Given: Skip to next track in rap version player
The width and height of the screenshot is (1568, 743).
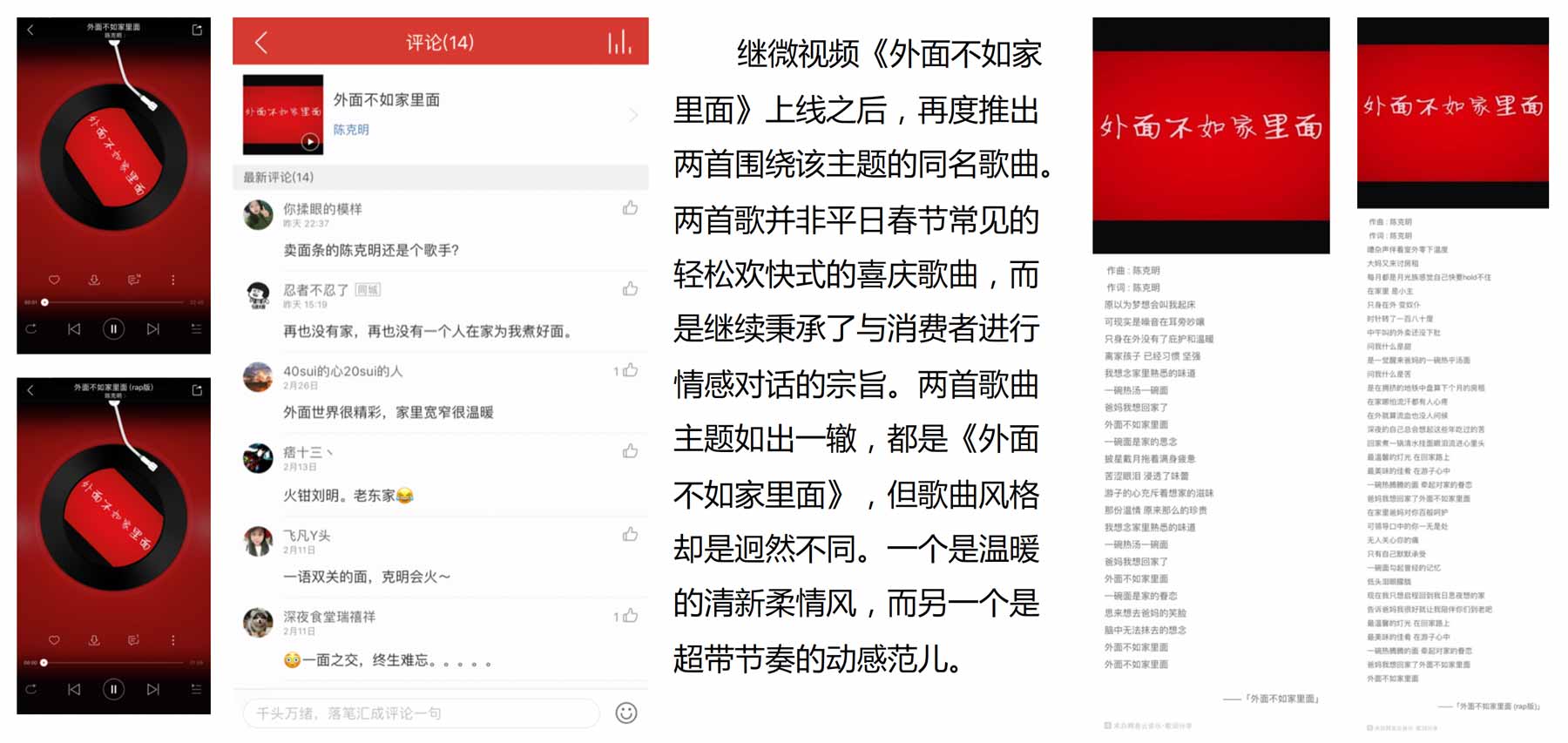Looking at the screenshot, I should point(153,689).
